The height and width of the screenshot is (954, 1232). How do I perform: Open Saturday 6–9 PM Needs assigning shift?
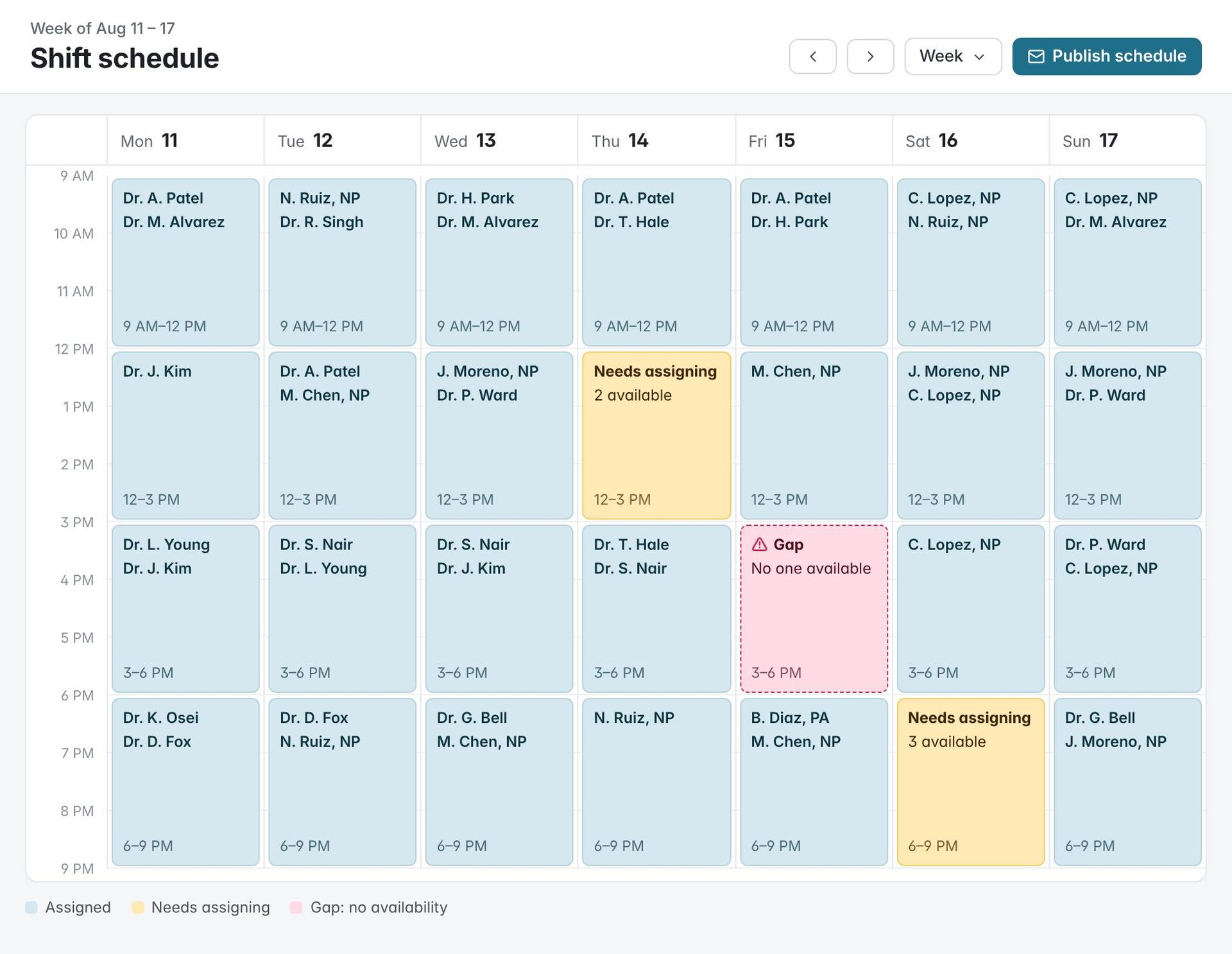click(x=971, y=782)
